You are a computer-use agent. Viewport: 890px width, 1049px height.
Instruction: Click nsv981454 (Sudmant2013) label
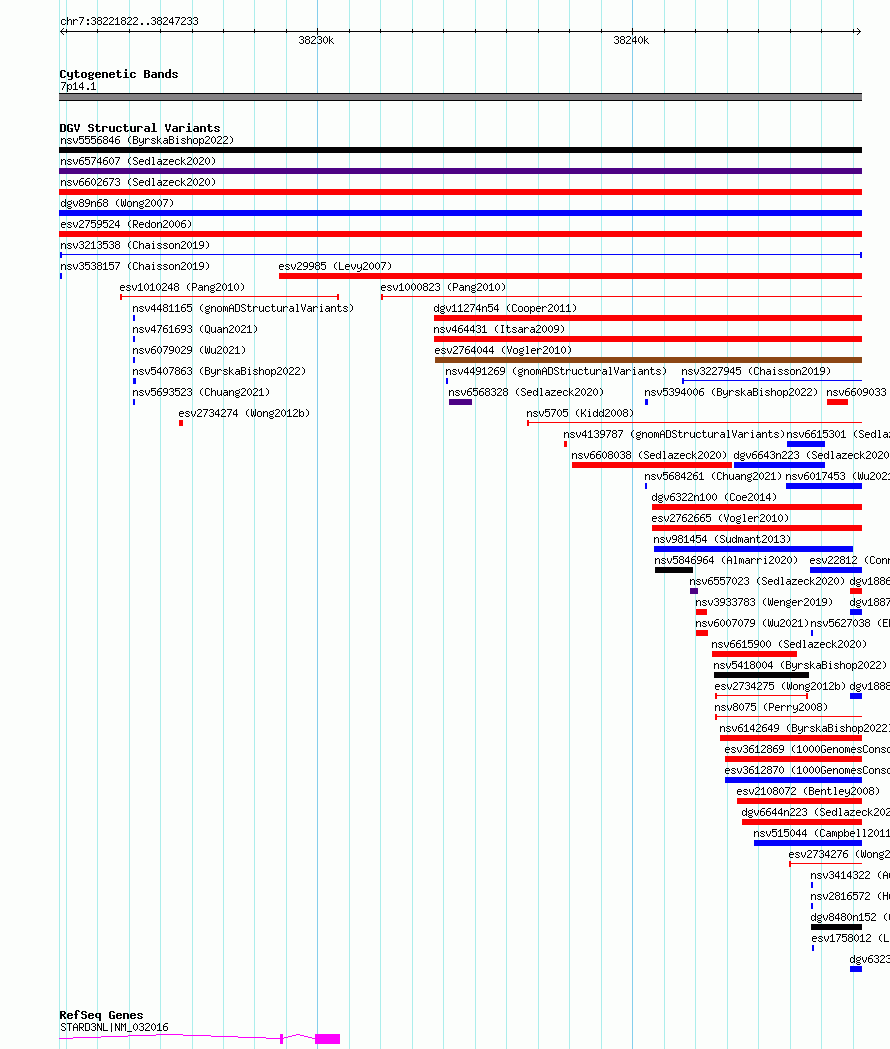[x=722, y=539]
